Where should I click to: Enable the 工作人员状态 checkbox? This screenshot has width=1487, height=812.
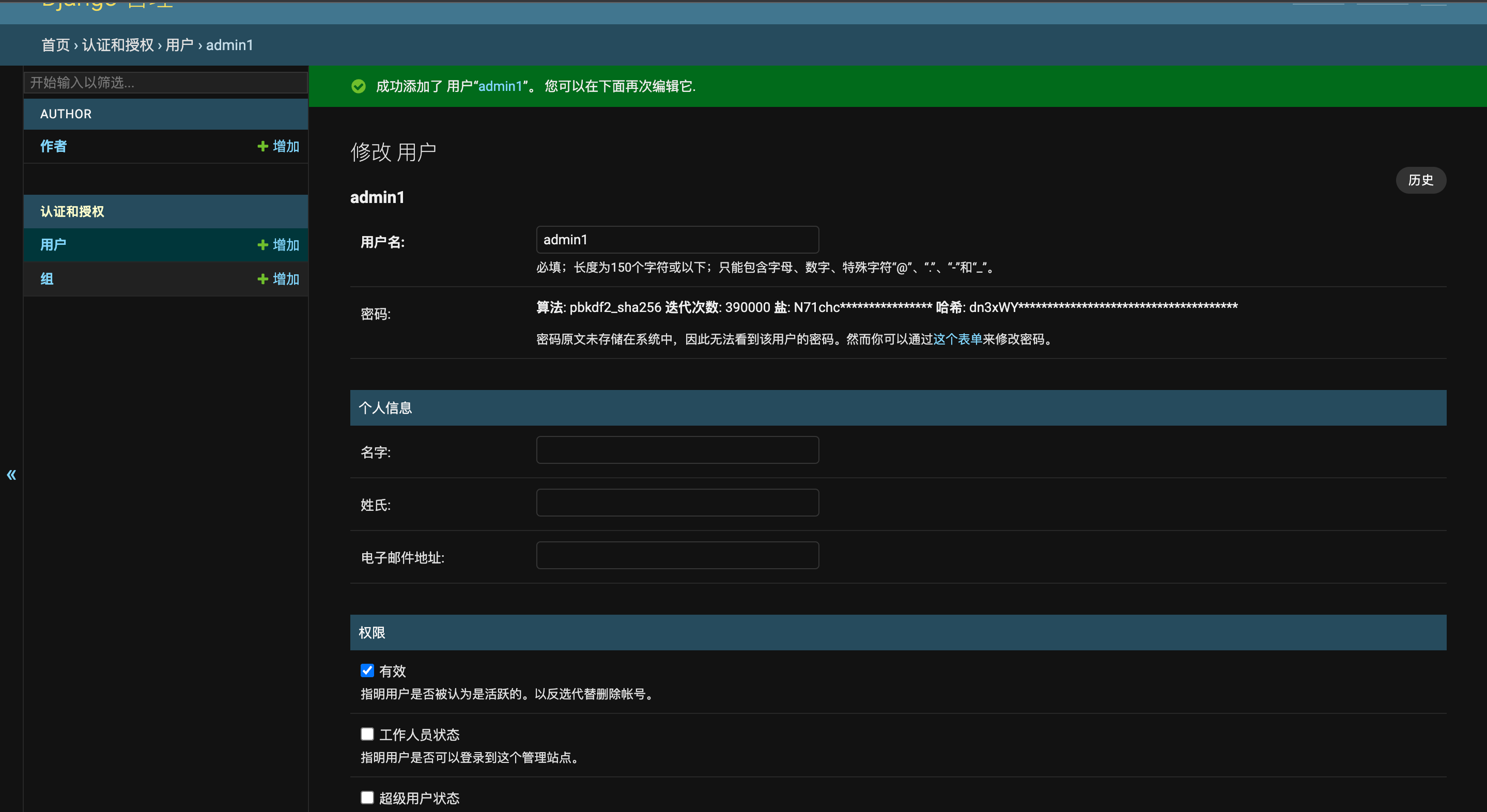[367, 733]
